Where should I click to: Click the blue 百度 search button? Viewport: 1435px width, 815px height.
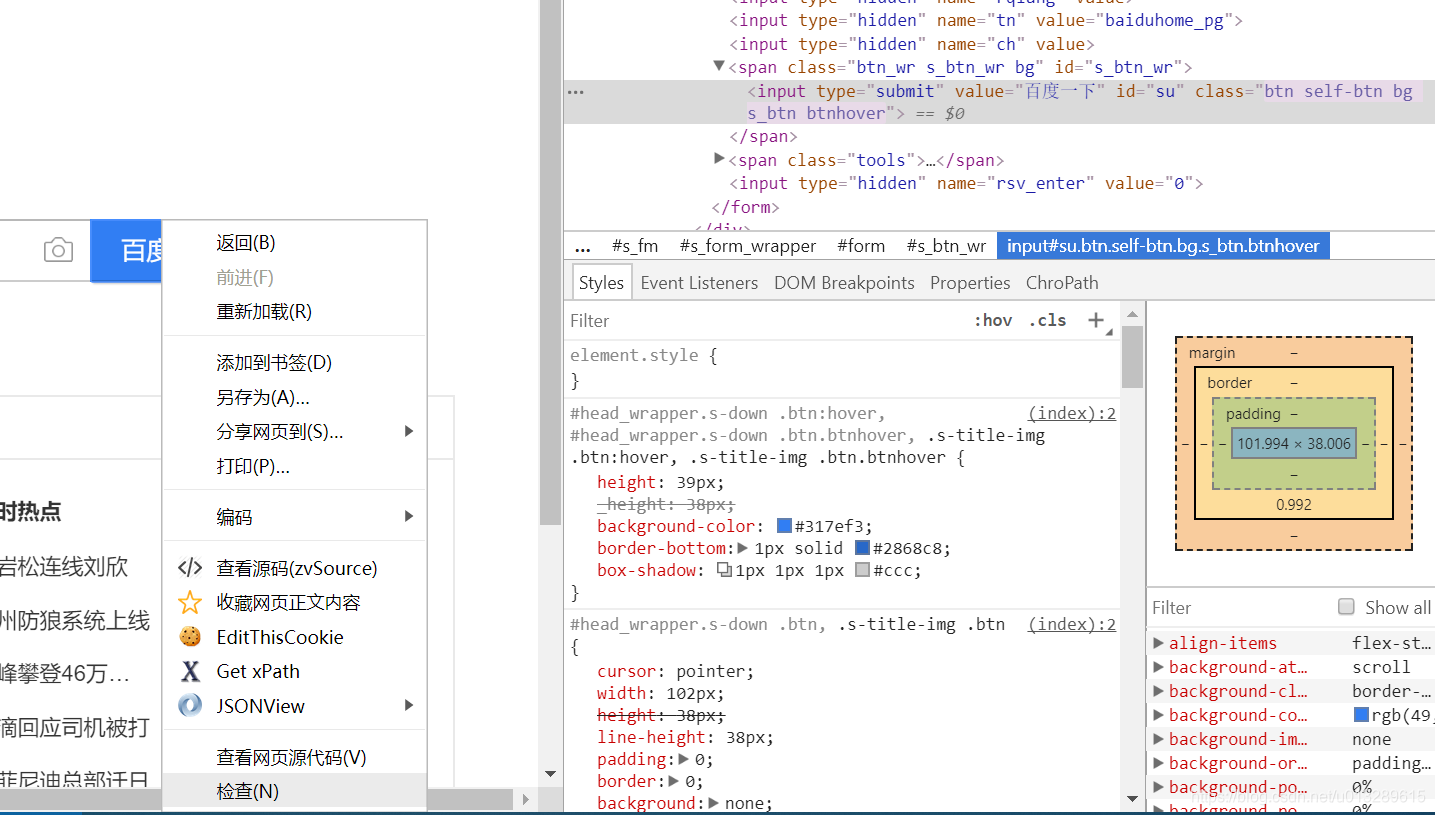(x=126, y=251)
